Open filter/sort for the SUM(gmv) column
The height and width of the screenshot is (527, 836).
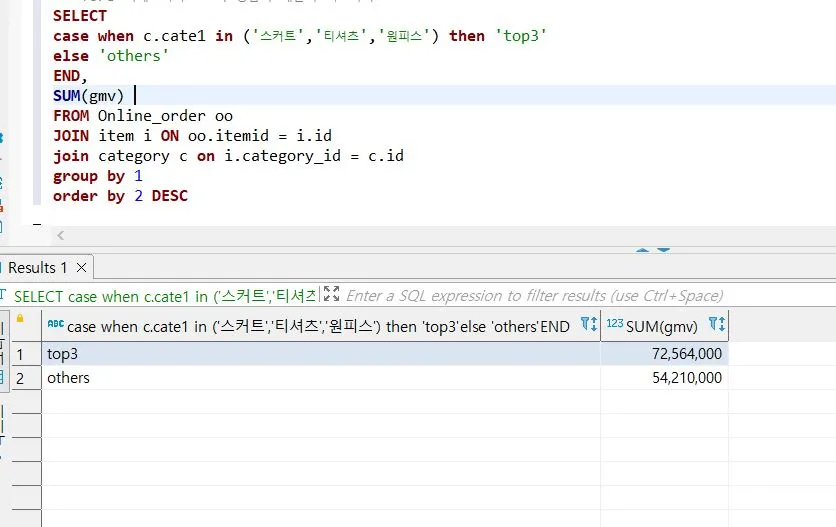click(717, 324)
